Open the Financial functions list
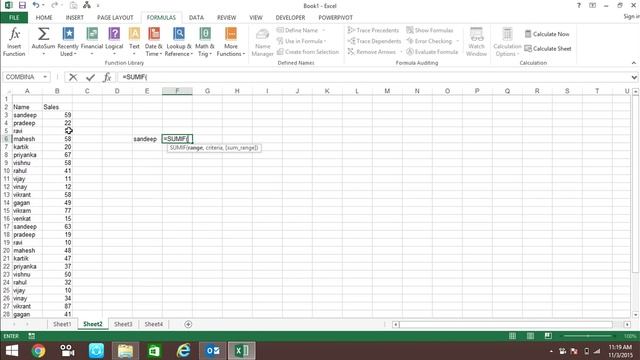This screenshot has width=640, height=360. pyautogui.click(x=92, y=42)
